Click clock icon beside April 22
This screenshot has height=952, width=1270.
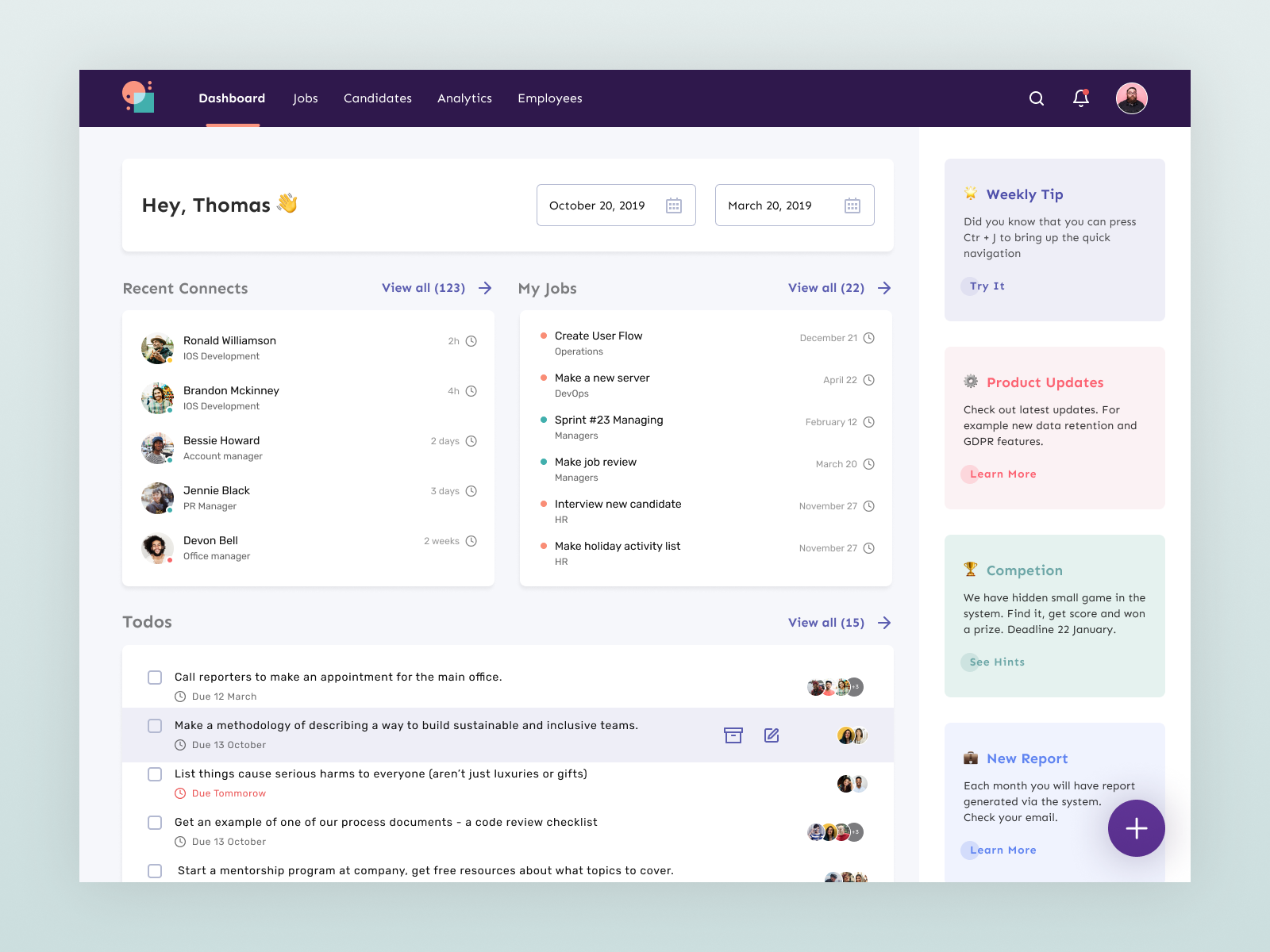point(869,380)
